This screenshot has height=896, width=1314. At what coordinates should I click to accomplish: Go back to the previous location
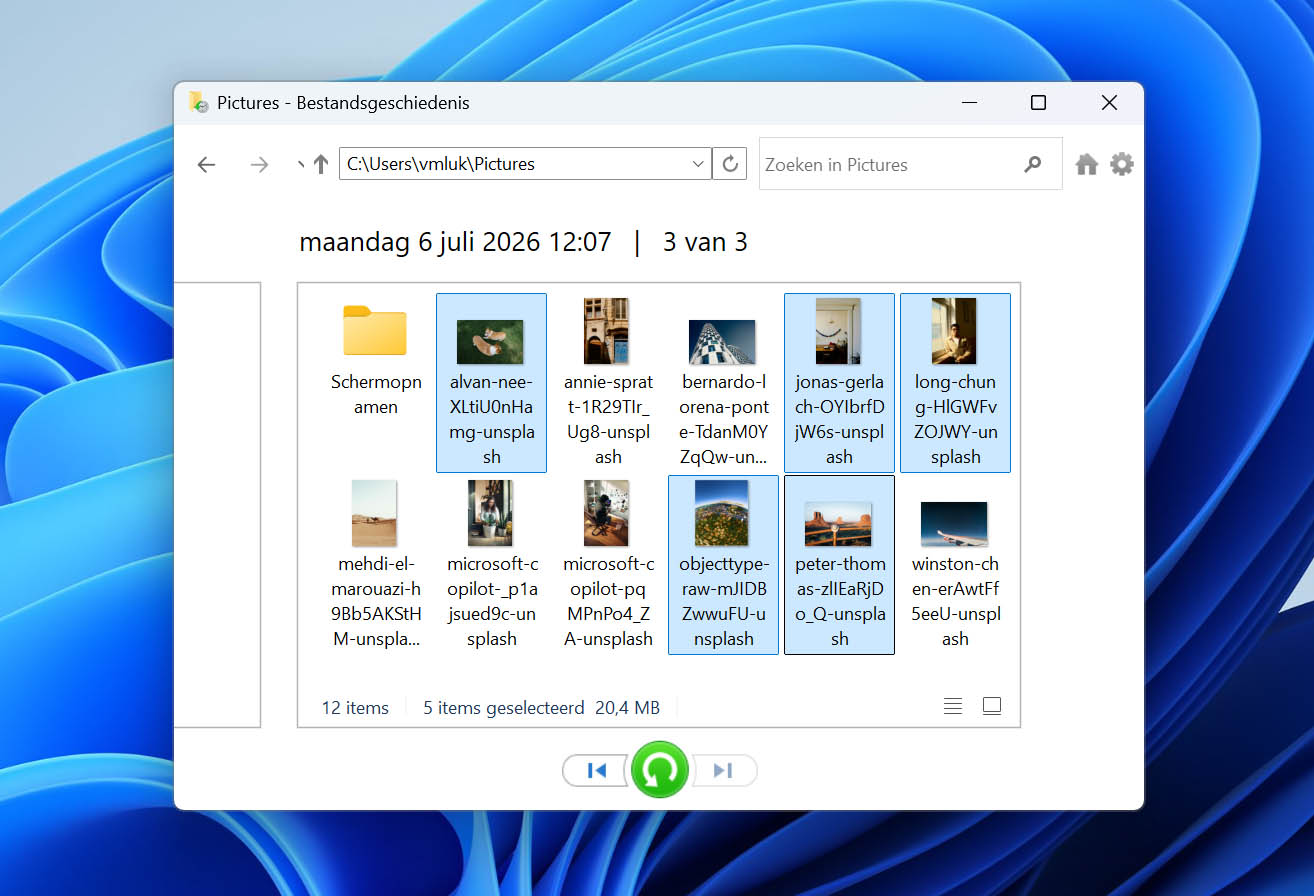click(x=207, y=165)
